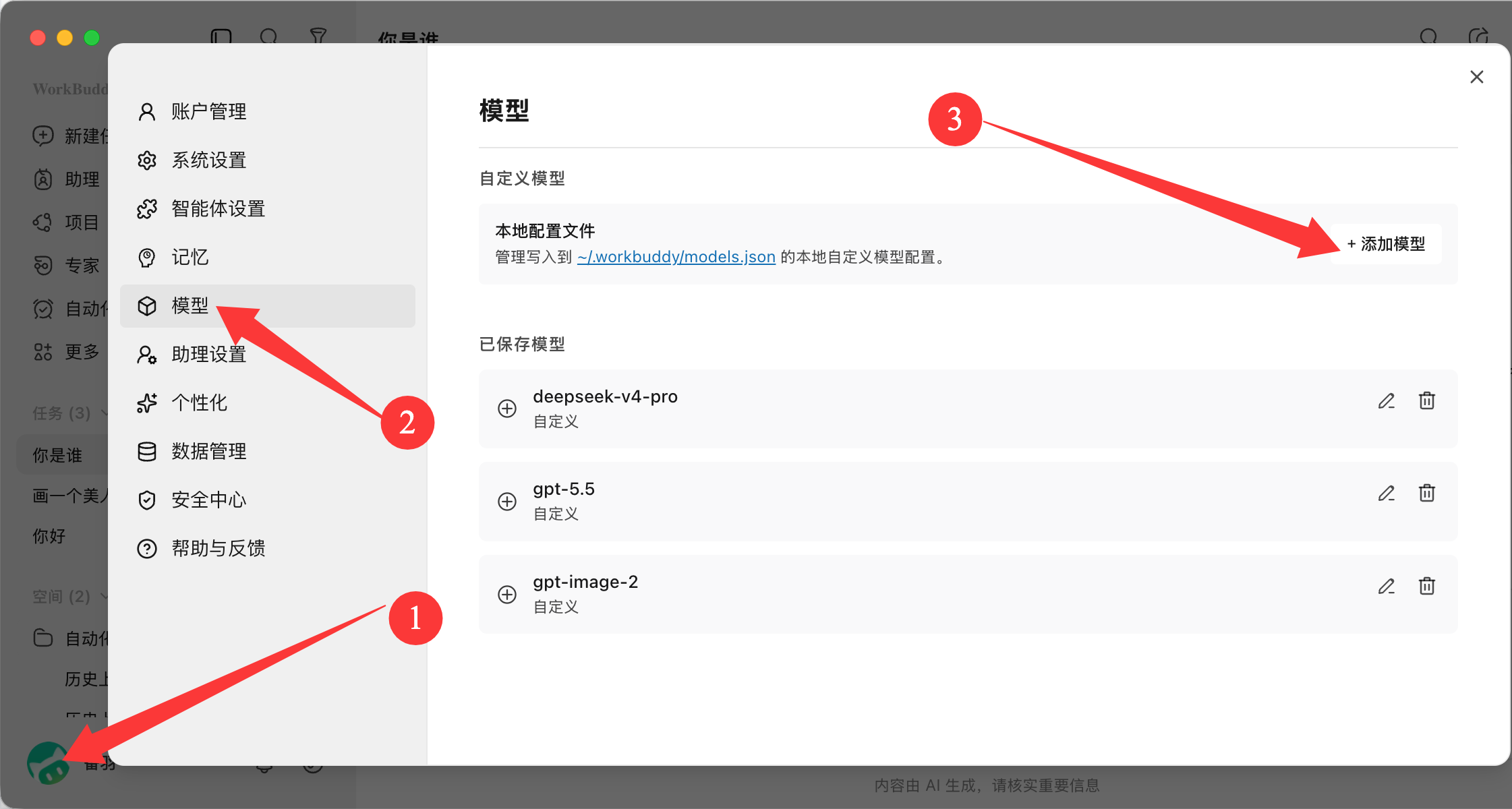Image resolution: width=1512 pixels, height=809 pixels.
Task: Edit the gpt-5.5 model entry
Action: click(x=1386, y=493)
